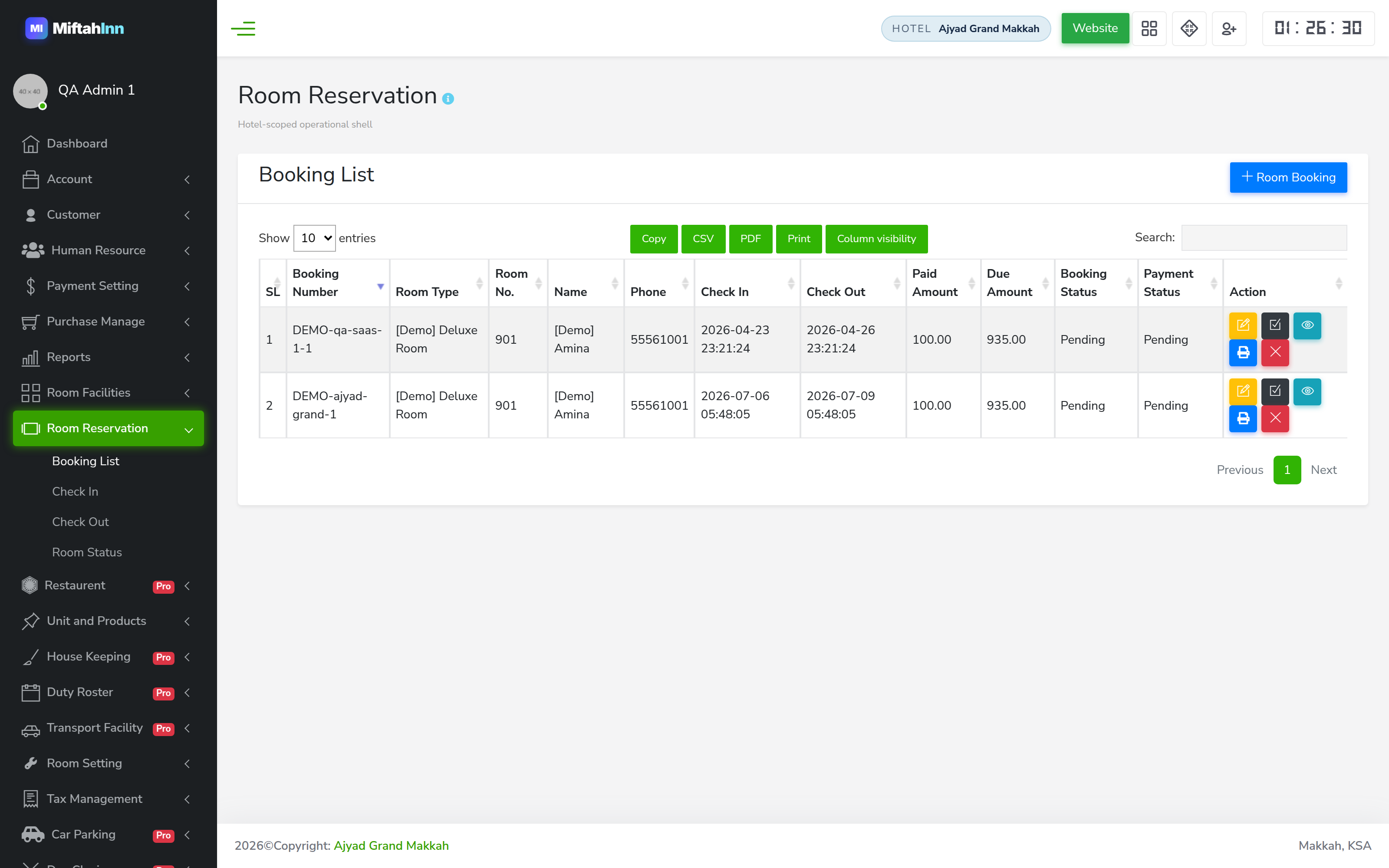Click the Search input field

pos(1263,238)
